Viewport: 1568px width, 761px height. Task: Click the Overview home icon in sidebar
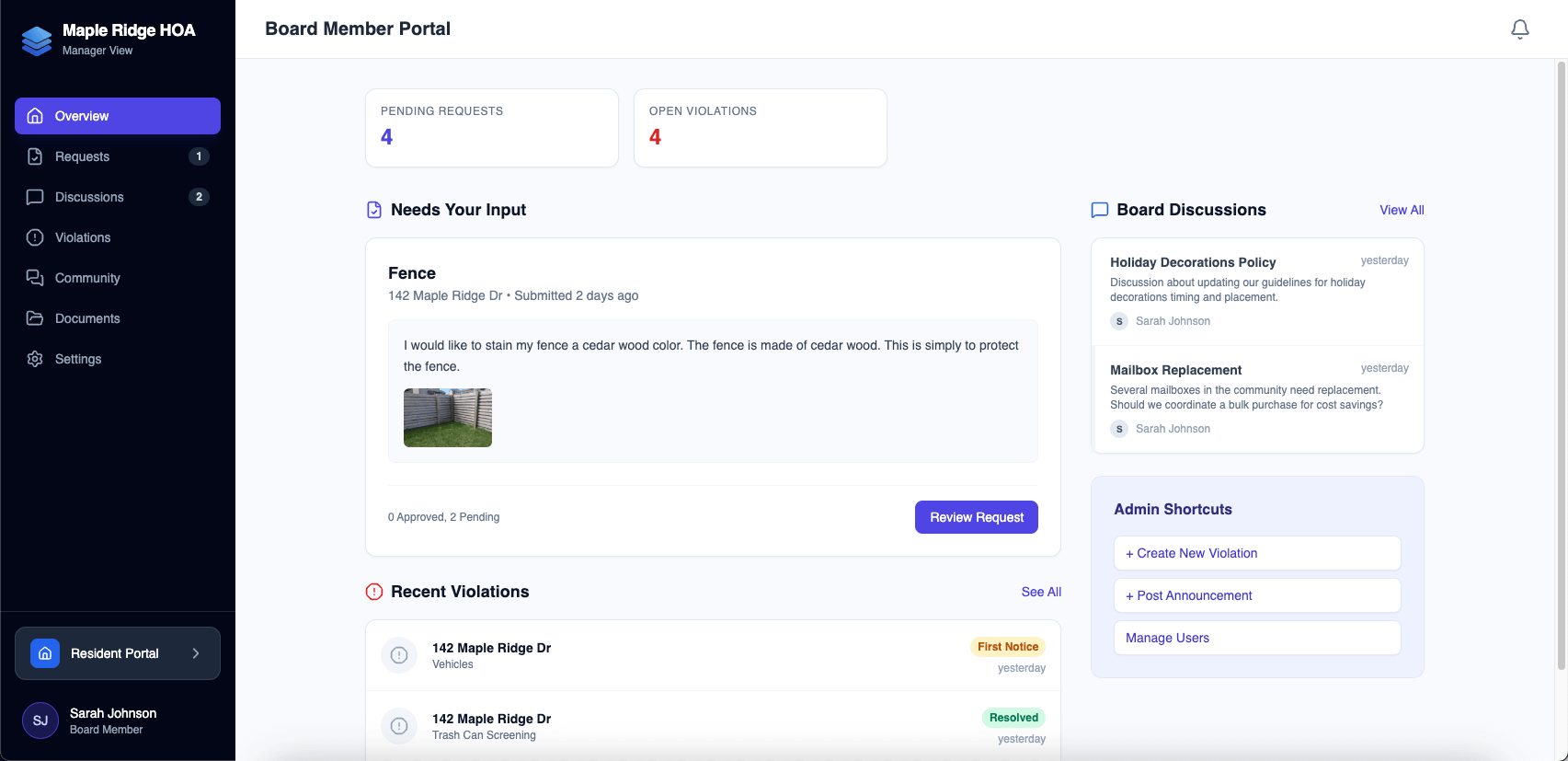35,116
